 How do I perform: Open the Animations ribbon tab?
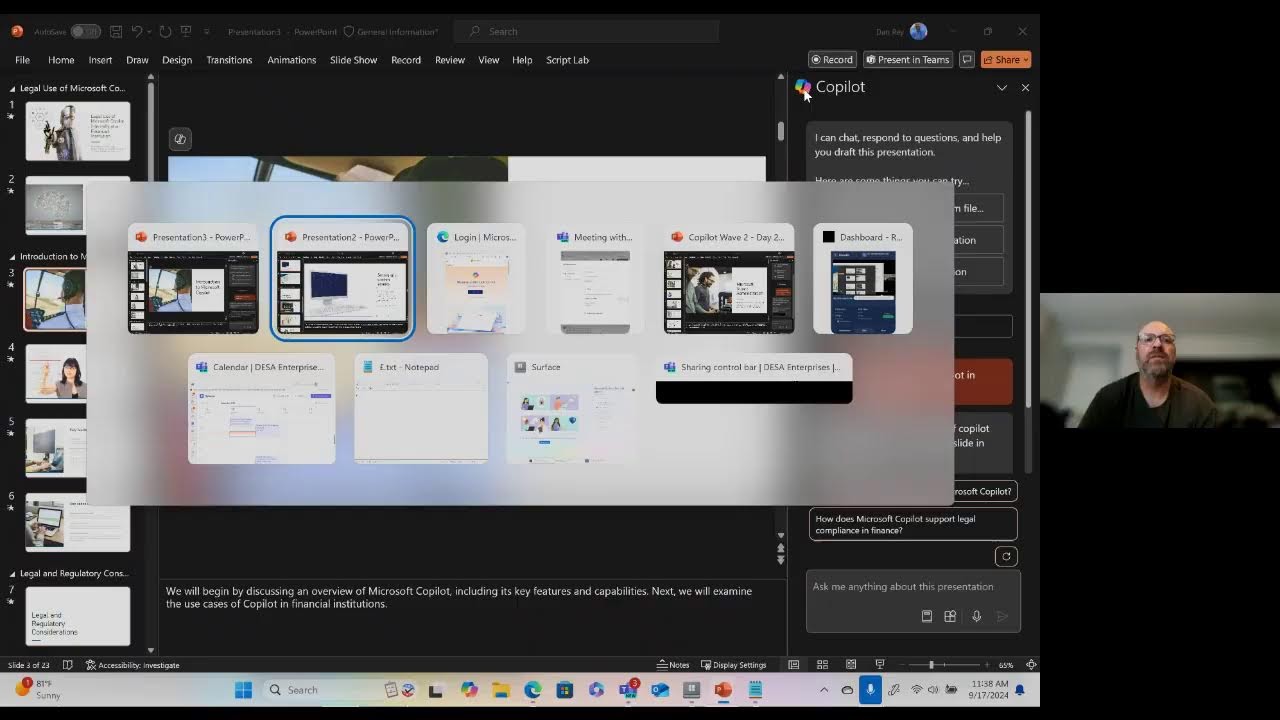tap(291, 60)
